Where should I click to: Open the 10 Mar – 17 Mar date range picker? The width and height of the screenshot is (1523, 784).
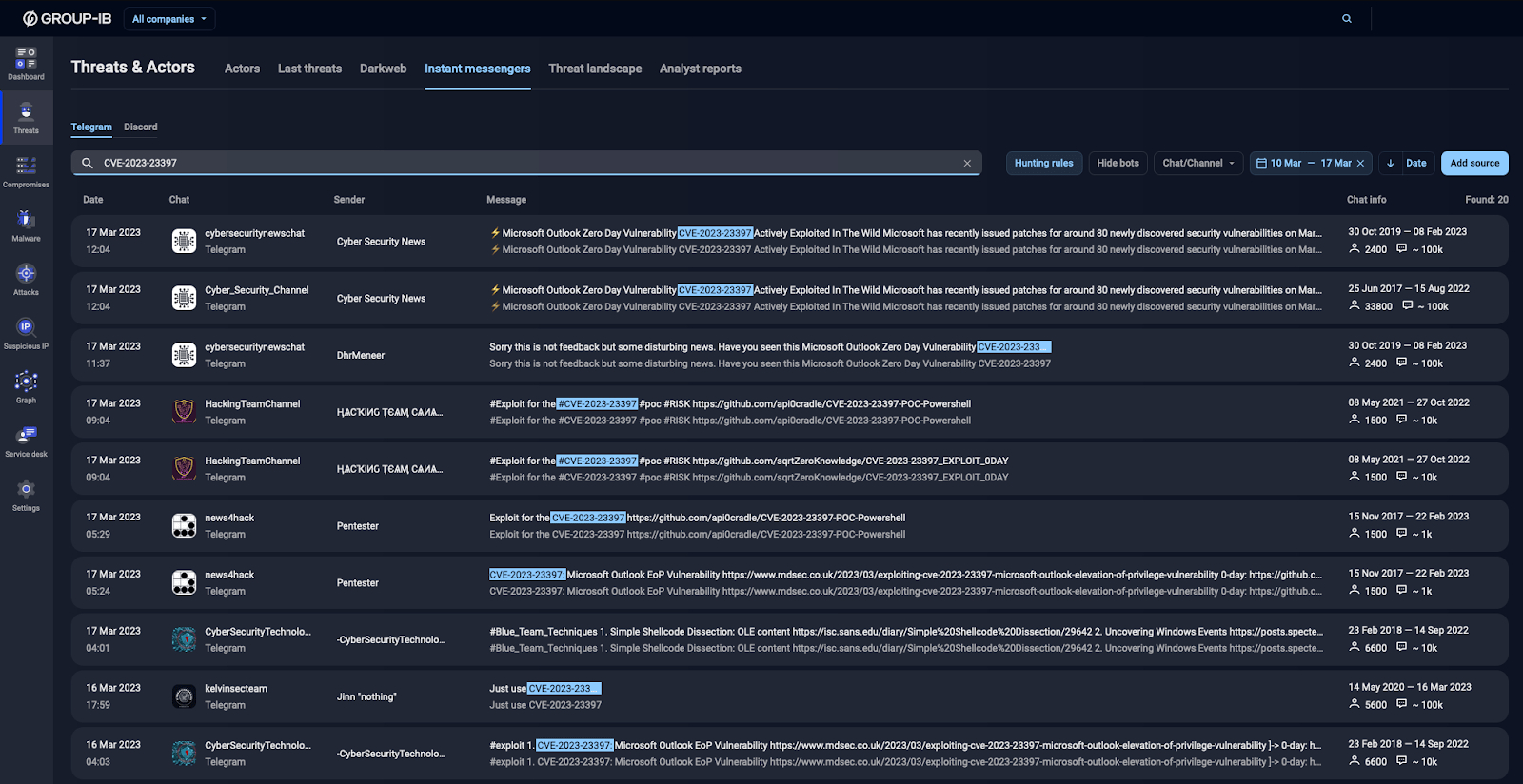coord(1311,163)
